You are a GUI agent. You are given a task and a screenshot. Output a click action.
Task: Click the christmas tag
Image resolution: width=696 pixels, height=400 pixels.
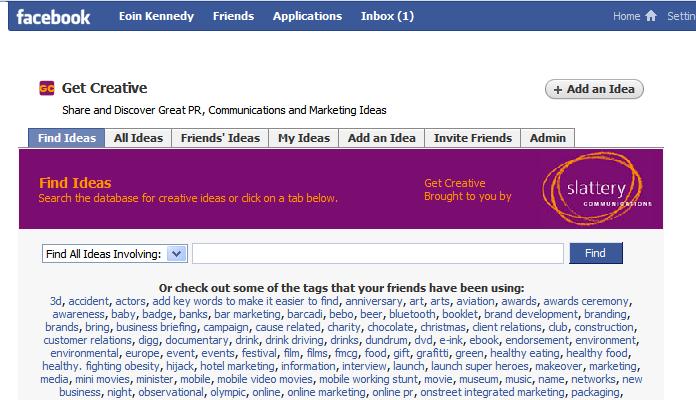pos(443,327)
